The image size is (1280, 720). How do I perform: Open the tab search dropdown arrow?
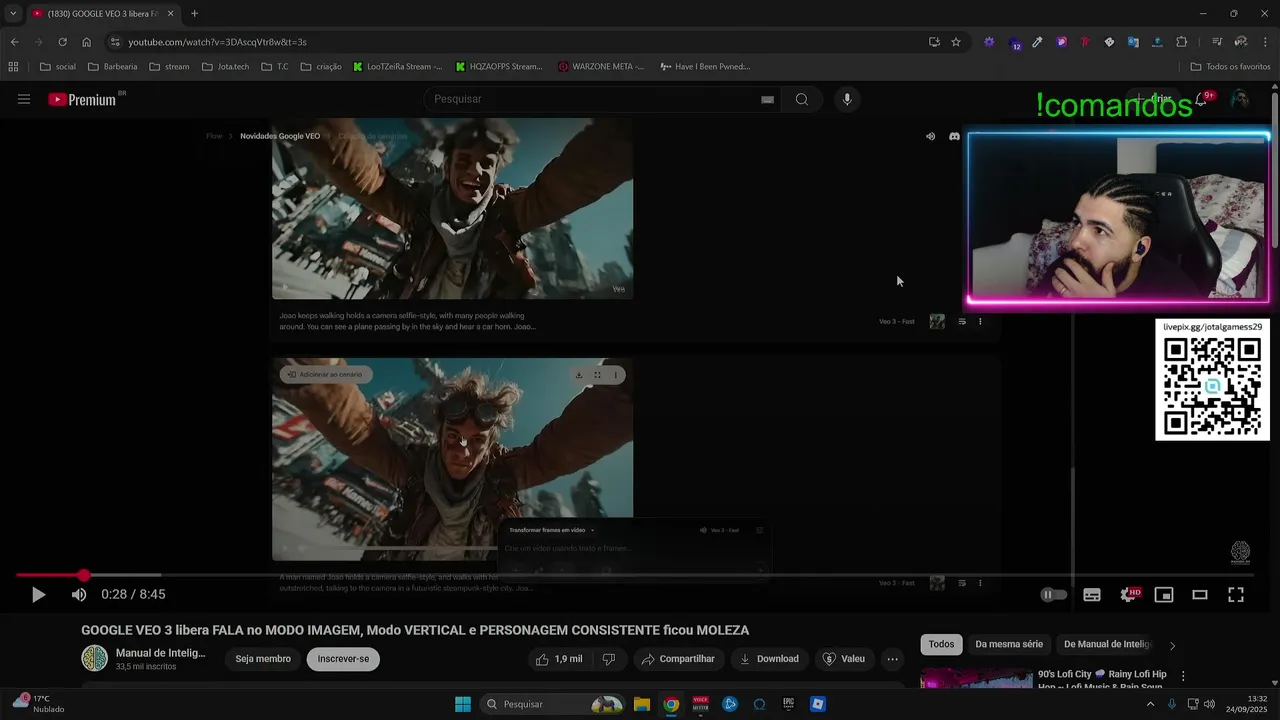pos(13,14)
